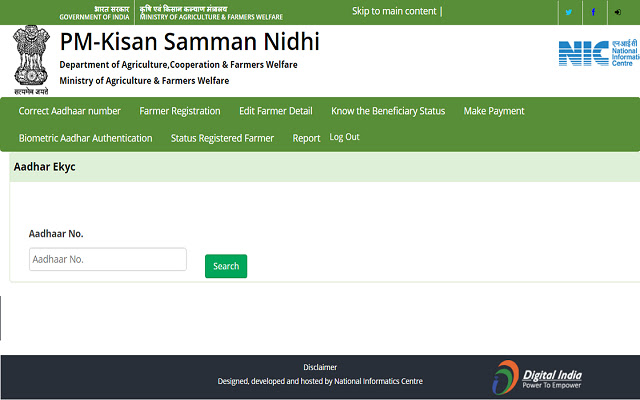Click the Digital India logo
Viewport: 640px width, 400px height.
[x=537, y=377]
